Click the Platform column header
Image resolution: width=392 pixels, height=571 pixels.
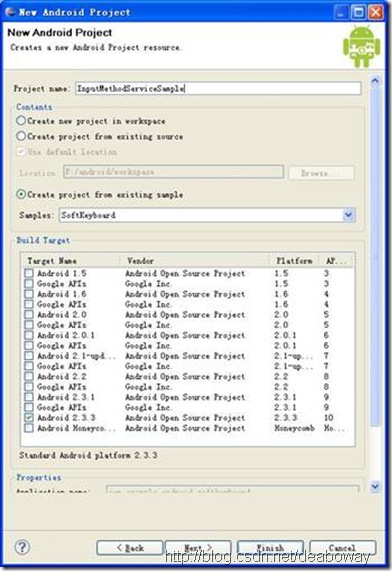(294, 260)
